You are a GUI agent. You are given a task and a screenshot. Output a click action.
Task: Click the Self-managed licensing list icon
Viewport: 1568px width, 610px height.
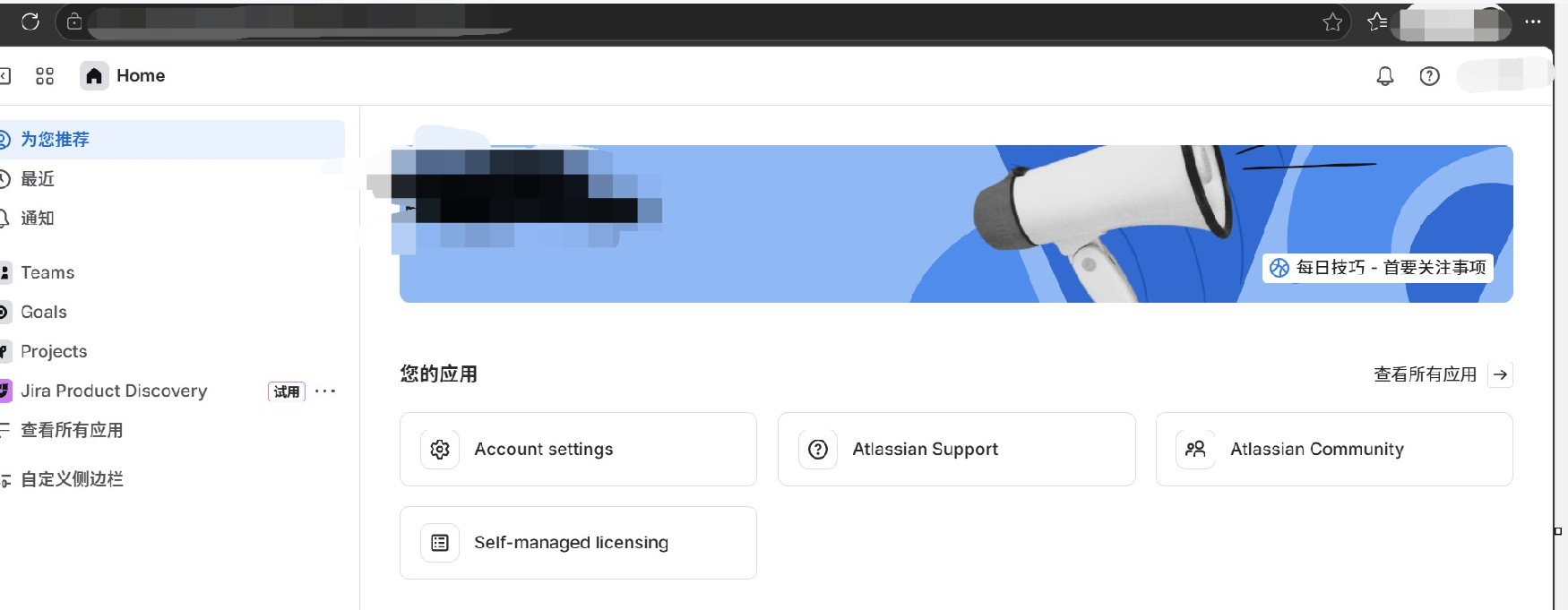[x=440, y=543]
